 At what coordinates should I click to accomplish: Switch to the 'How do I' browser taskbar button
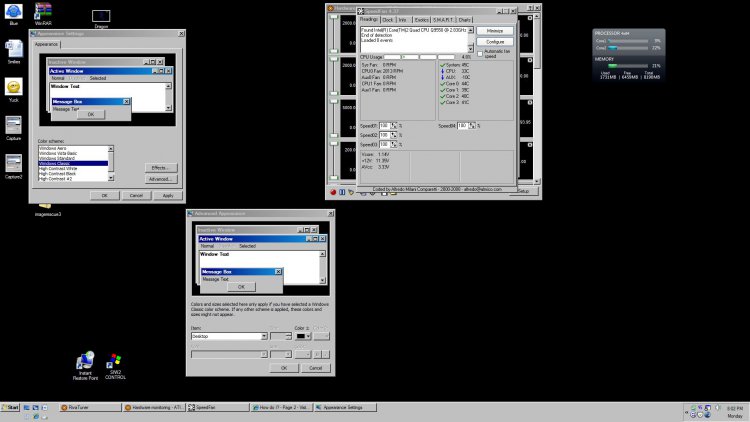(281, 408)
